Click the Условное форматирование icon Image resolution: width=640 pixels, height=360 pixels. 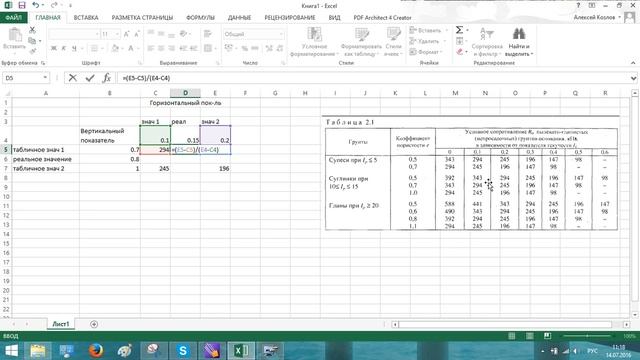tap(314, 34)
